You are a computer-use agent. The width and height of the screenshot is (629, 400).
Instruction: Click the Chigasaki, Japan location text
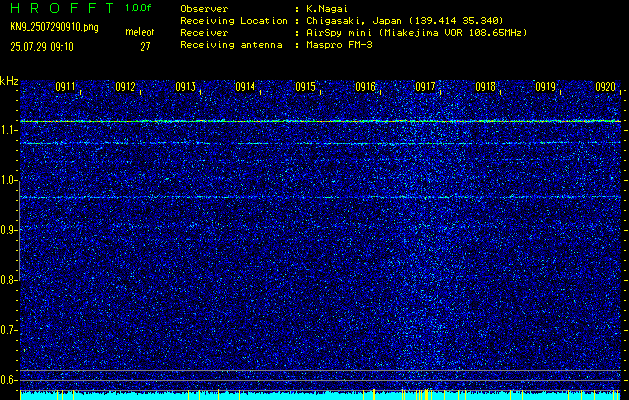[404, 21]
